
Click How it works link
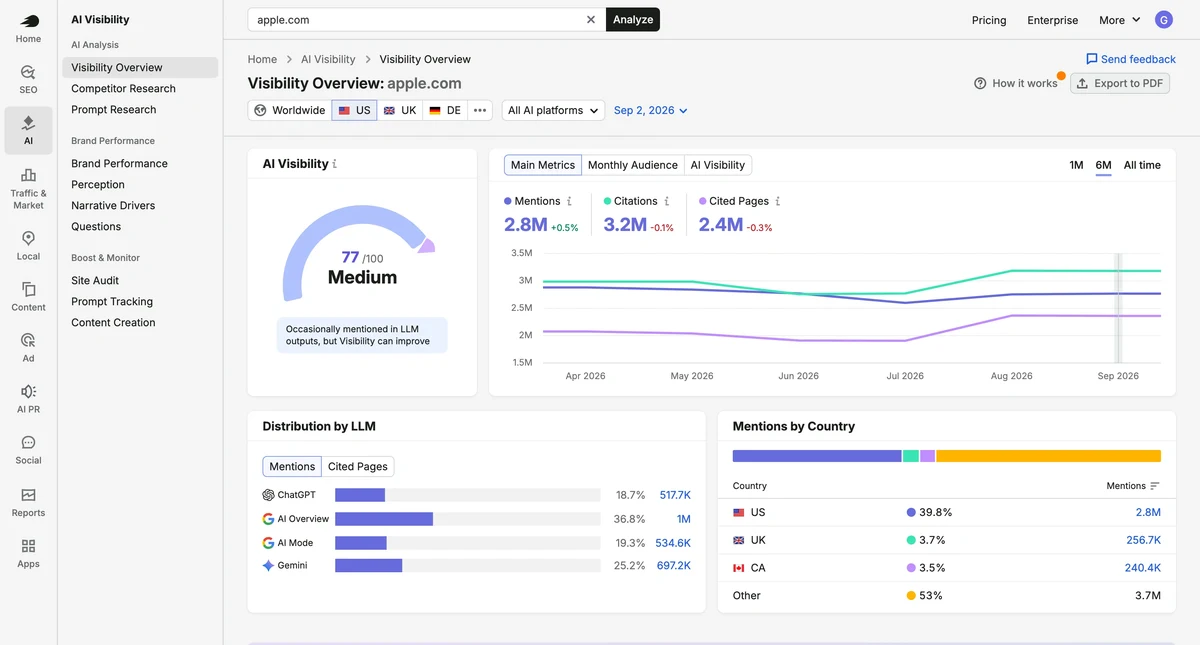[x=1015, y=83]
